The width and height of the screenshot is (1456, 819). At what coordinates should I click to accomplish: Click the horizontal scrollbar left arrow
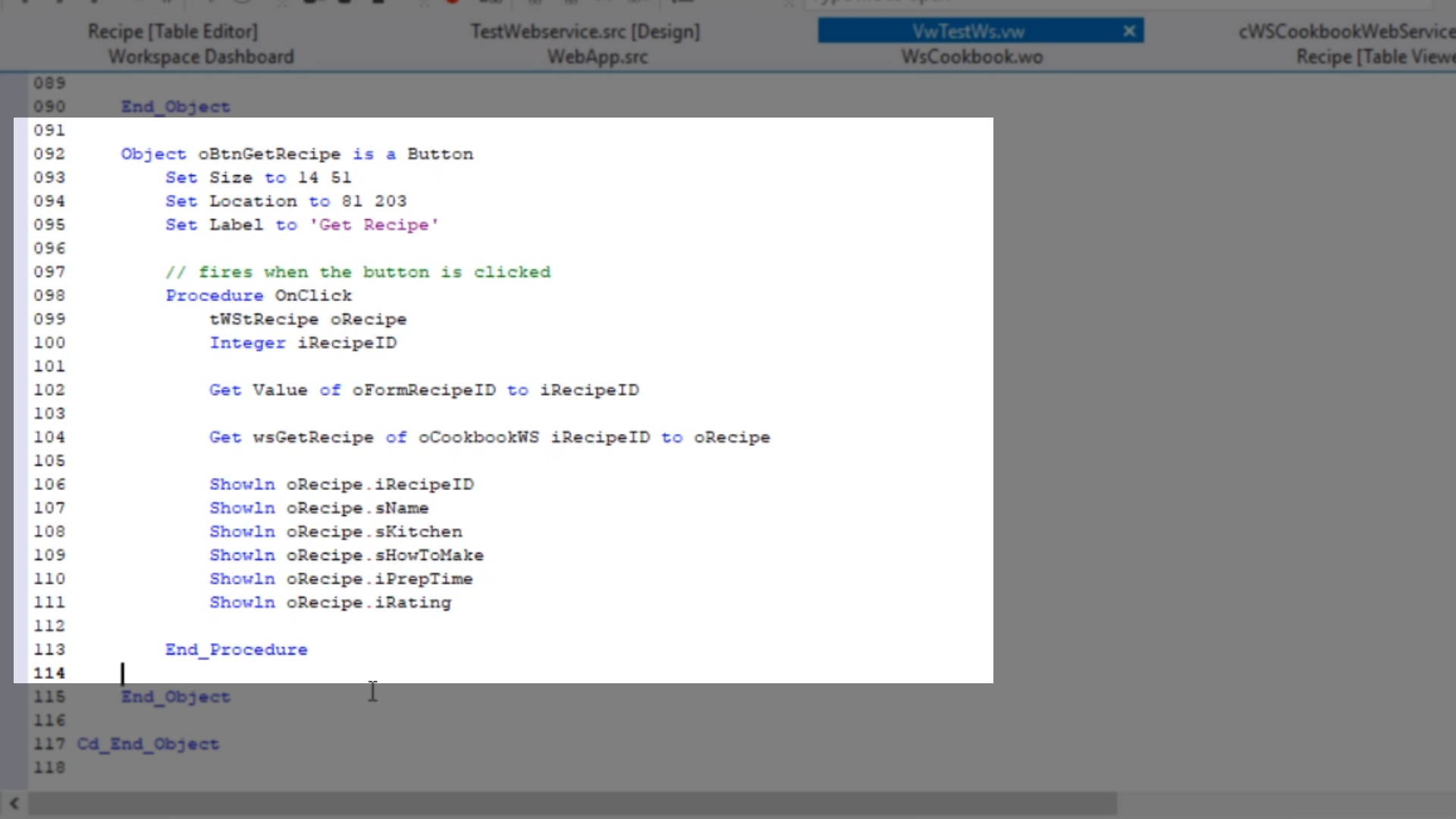tap(14, 804)
